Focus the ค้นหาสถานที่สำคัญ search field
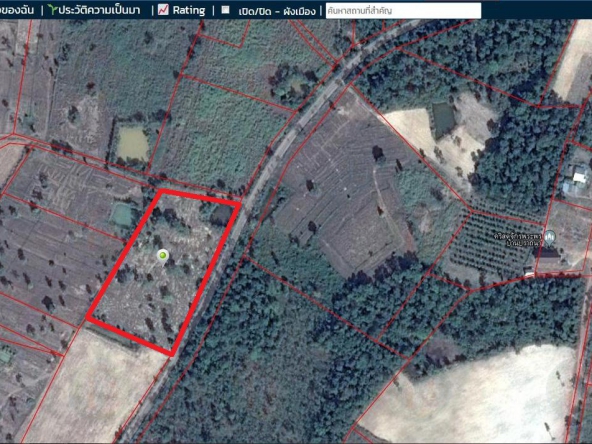Viewport: 592px width, 444px height. pos(403,11)
